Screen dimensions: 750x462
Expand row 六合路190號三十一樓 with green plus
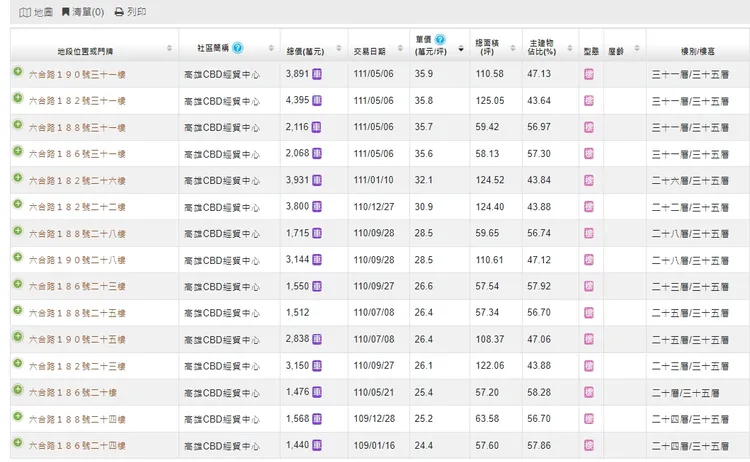pyautogui.click(x=18, y=72)
